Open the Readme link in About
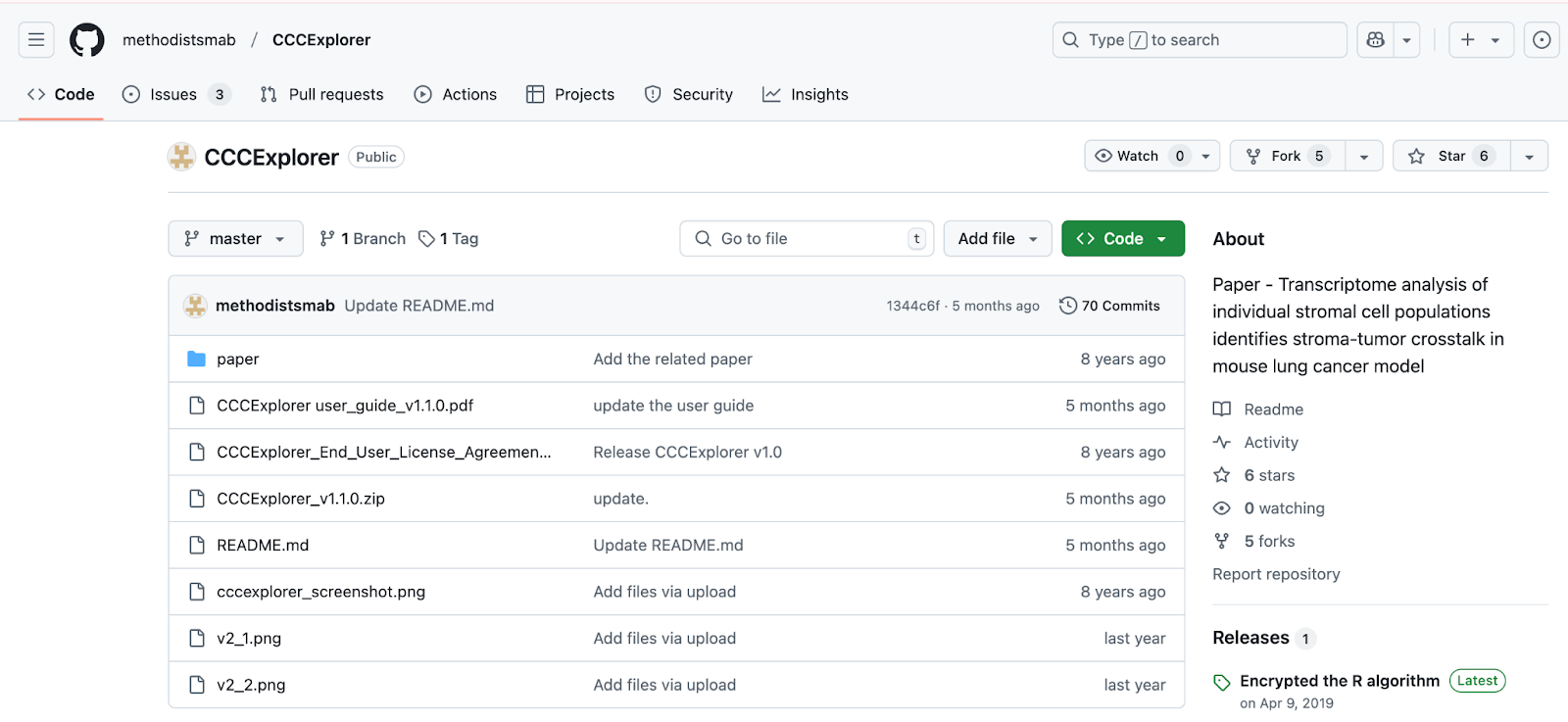This screenshot has width=1568, height=722. [1273, 409]
